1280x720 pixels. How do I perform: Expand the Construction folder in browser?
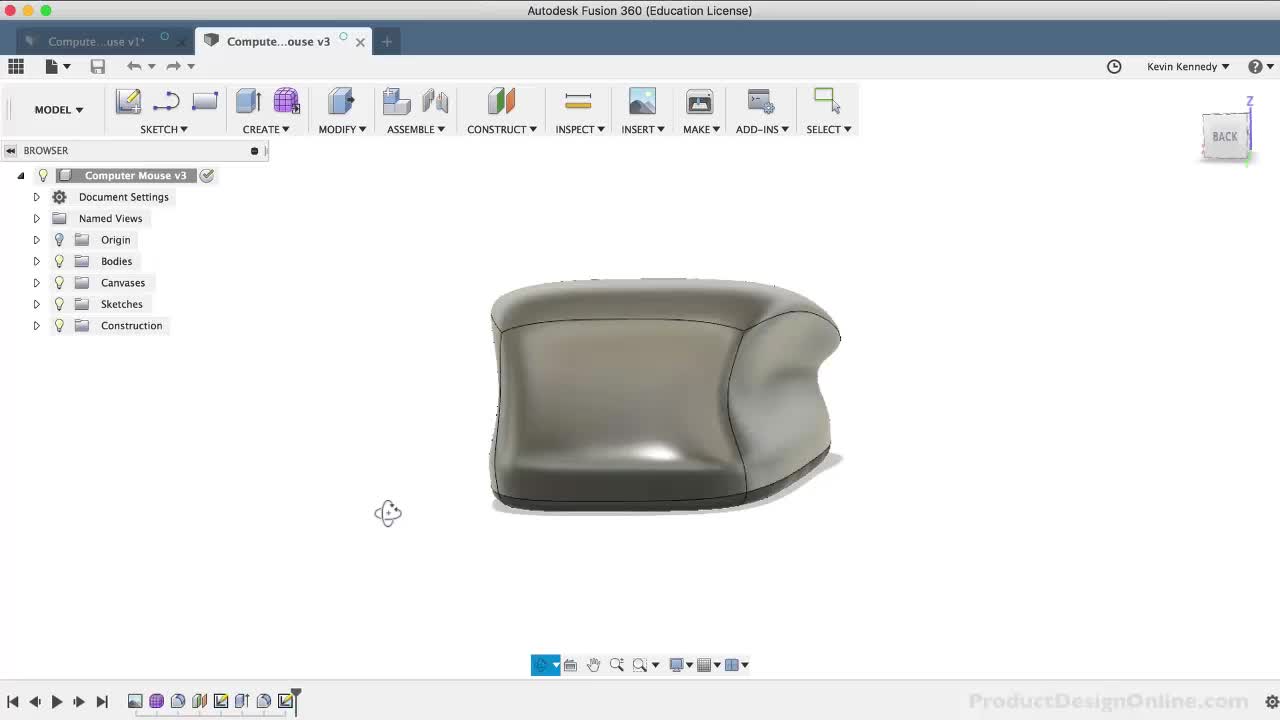coord(37,326)
